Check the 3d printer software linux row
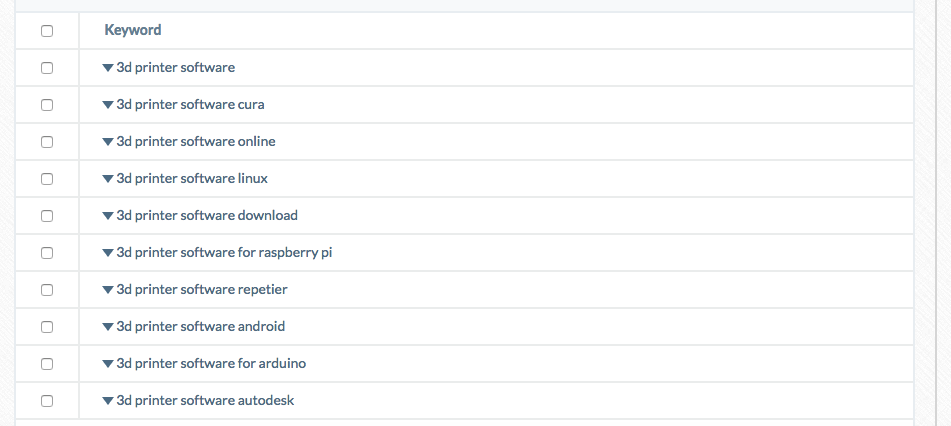The image size is (951, 426). pyautogui.click(x=47, y=179)
